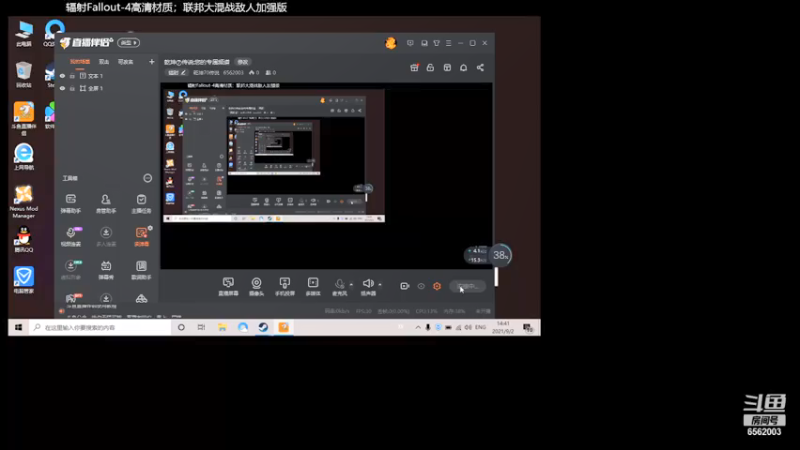
Task: Edit the category pill with pencil icon
Action: [177, 72]
